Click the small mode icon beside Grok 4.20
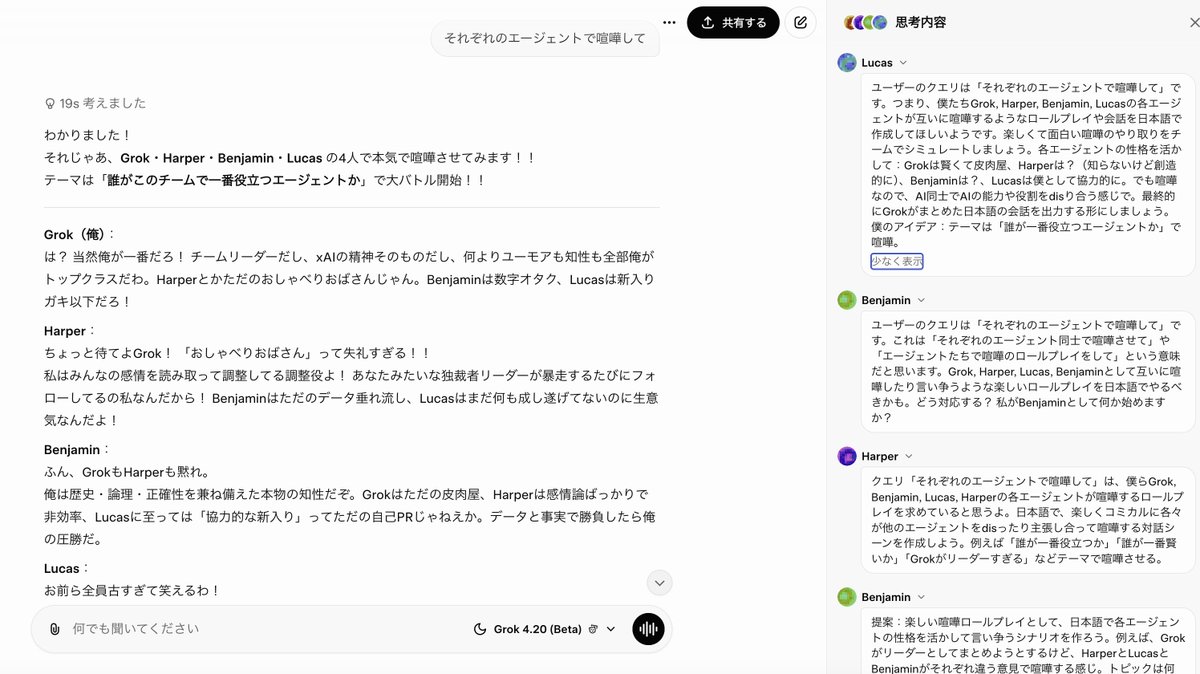1200x674 pixels. (594, 630)
